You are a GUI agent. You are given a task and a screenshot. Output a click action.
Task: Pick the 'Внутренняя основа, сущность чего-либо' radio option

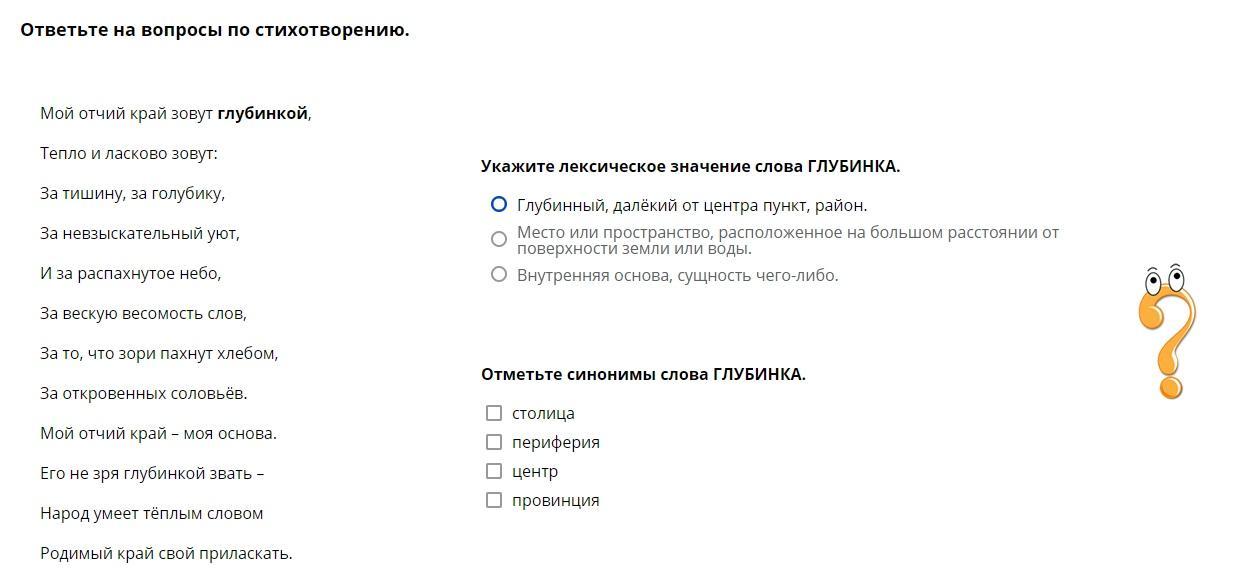pos(499,274)
